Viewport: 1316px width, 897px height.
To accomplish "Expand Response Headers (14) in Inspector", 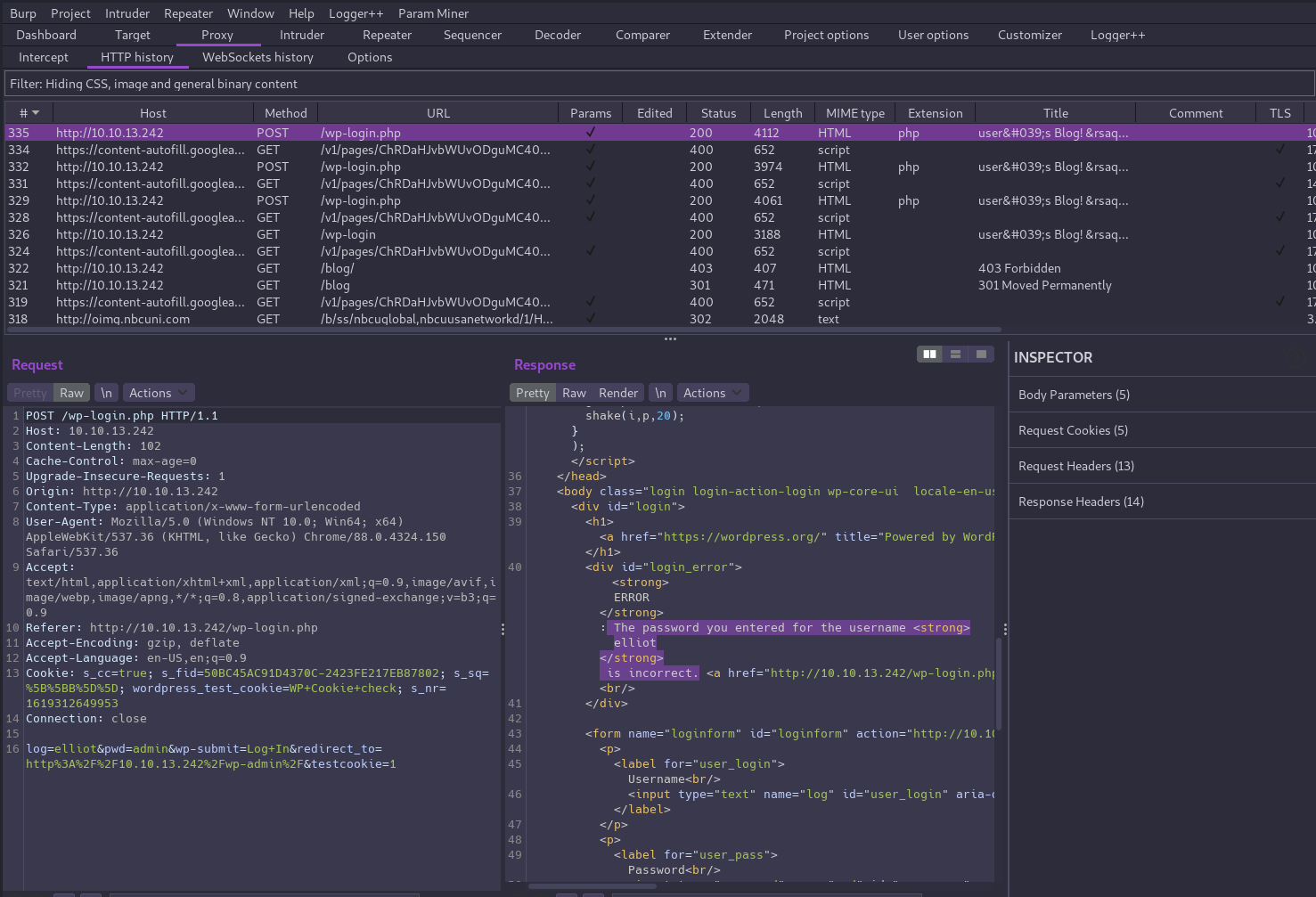I will pyautogui.click(x=1162, y=502).
